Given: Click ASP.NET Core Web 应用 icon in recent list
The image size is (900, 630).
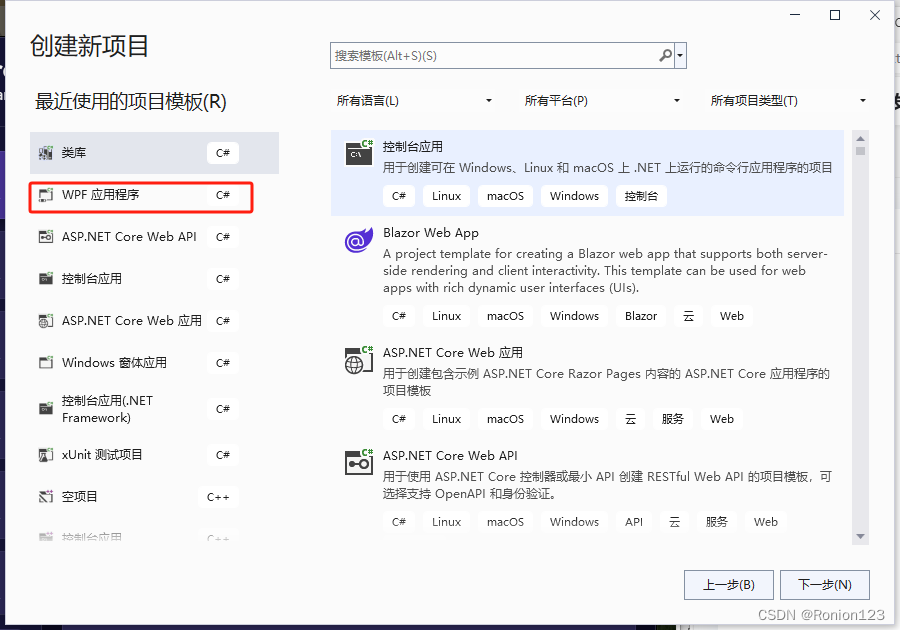Looking at the screenshot, I should pos(46,321).
